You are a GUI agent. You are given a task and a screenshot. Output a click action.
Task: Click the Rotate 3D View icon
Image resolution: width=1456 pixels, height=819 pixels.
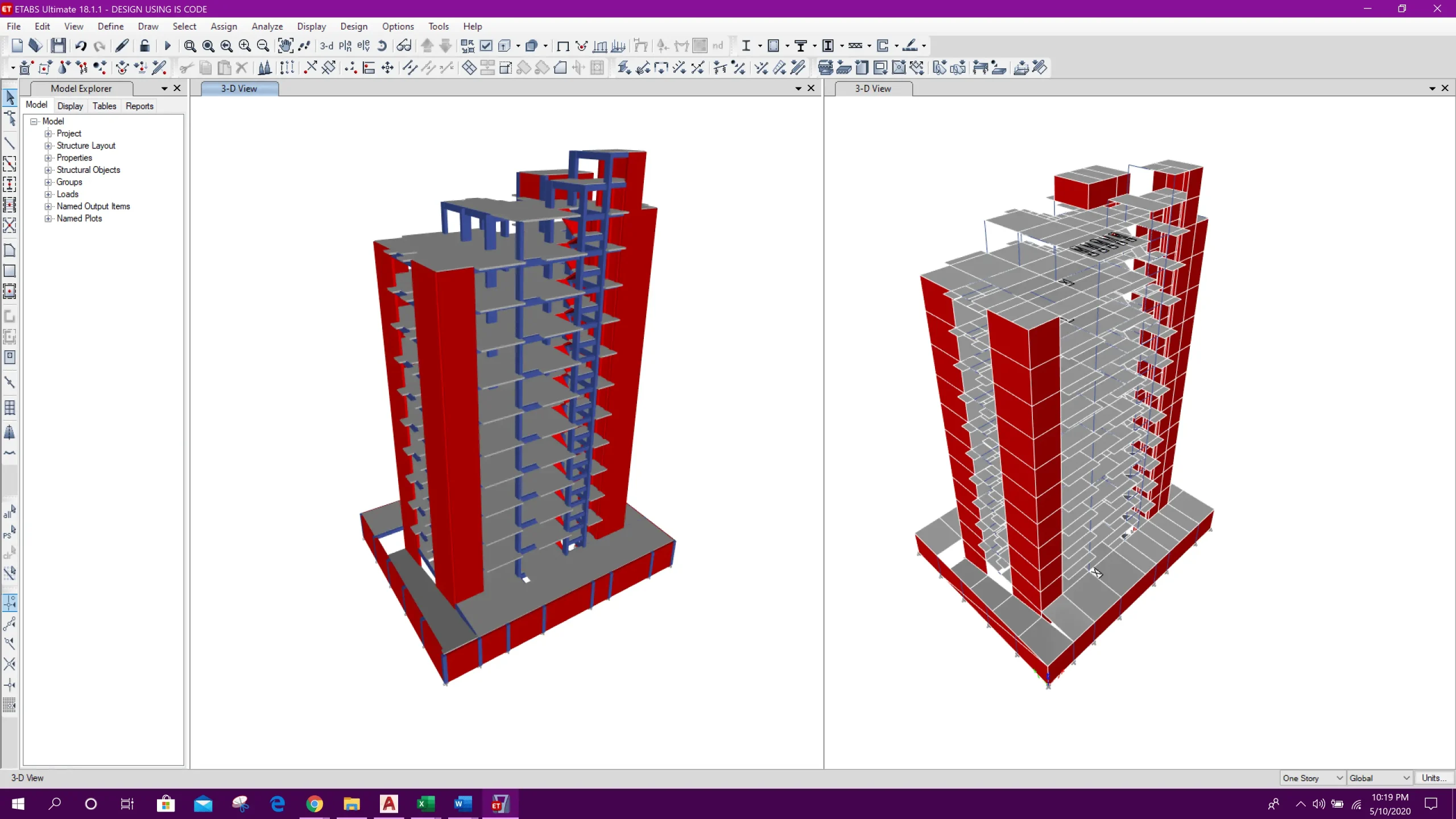(382, 45)
